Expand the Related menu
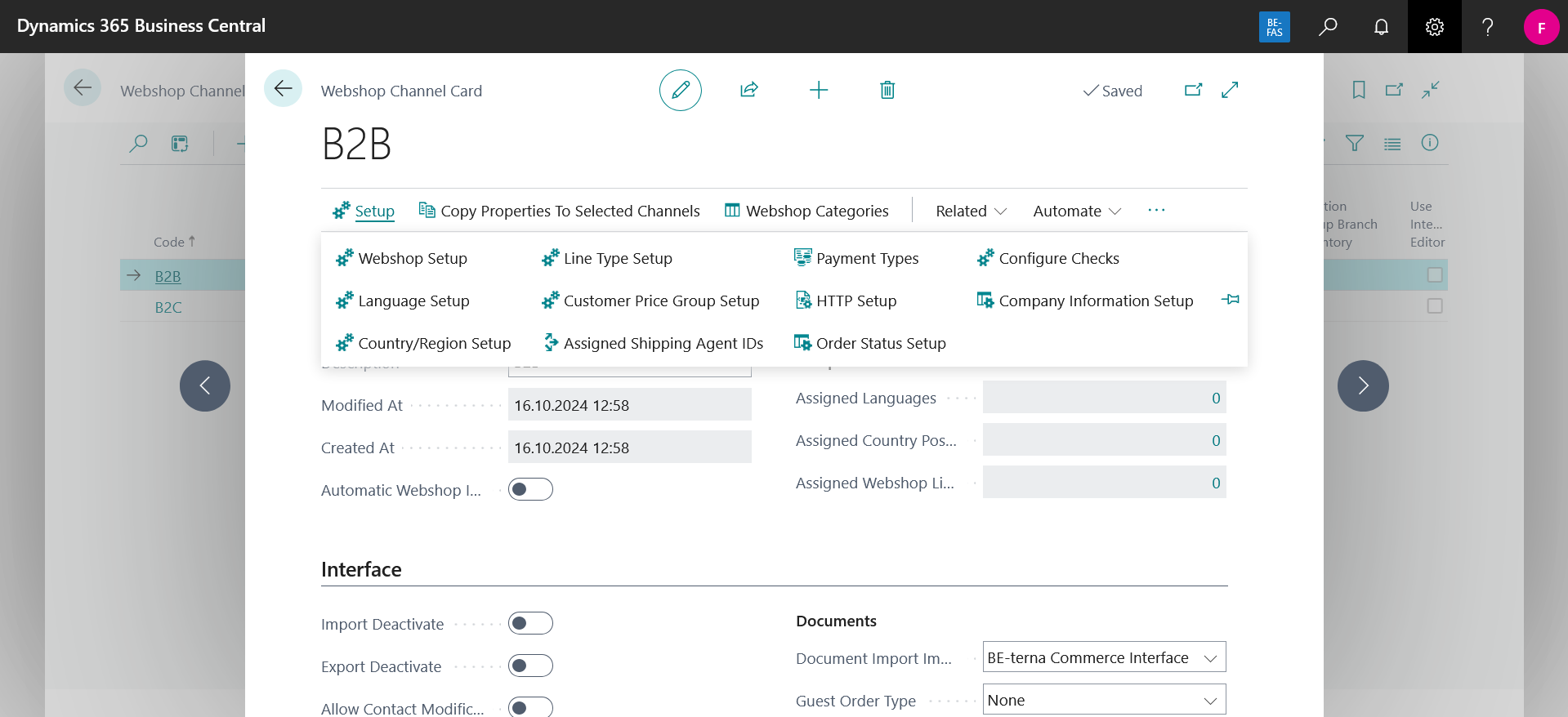Screen dimensions: 1568x717 pos(971,211)
